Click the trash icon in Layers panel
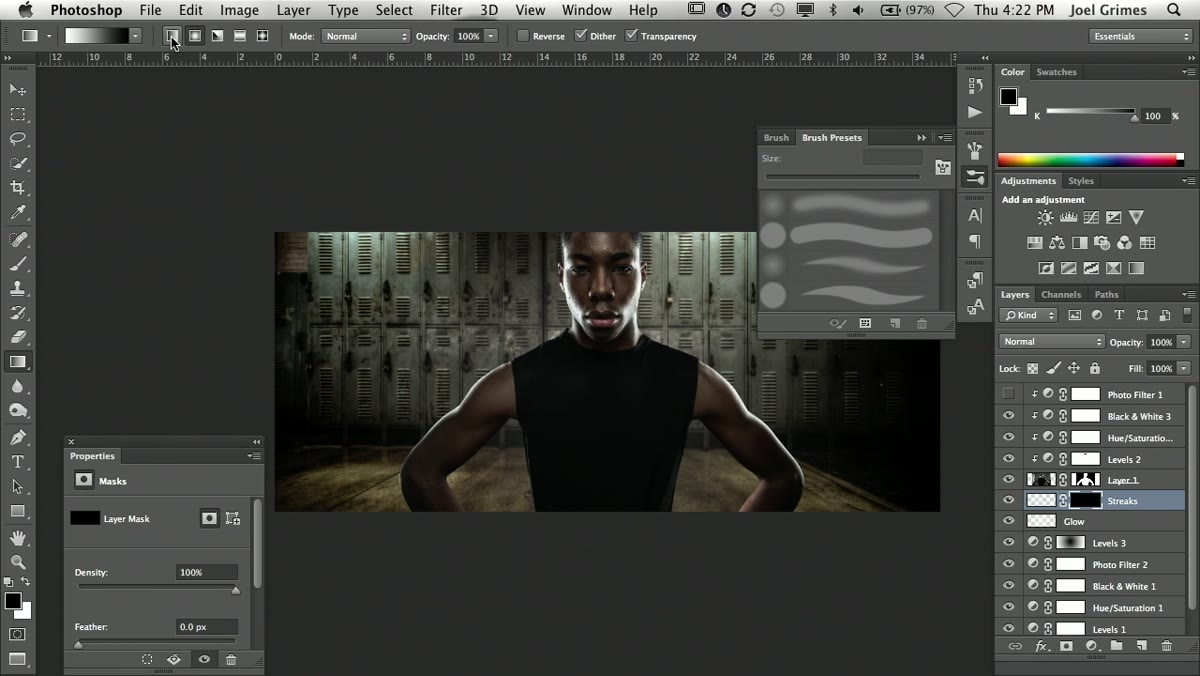 (1166, 646)
